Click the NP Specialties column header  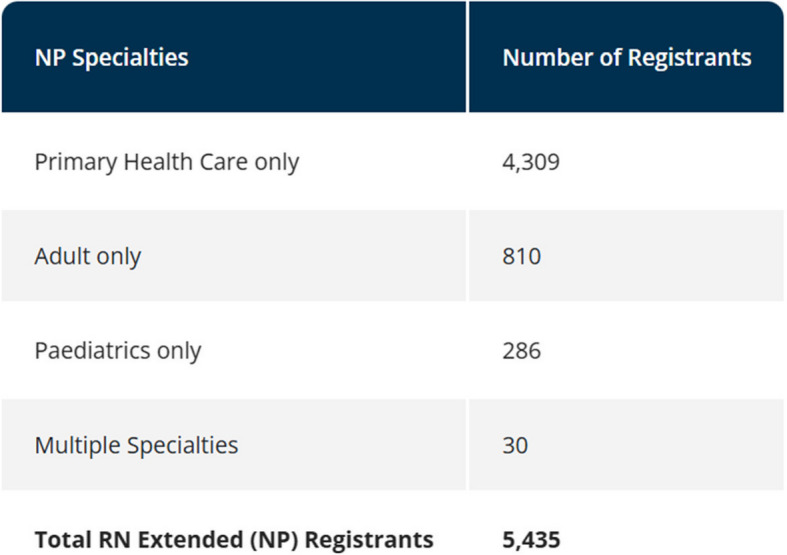pyautogui.click(x=112, y=57)
